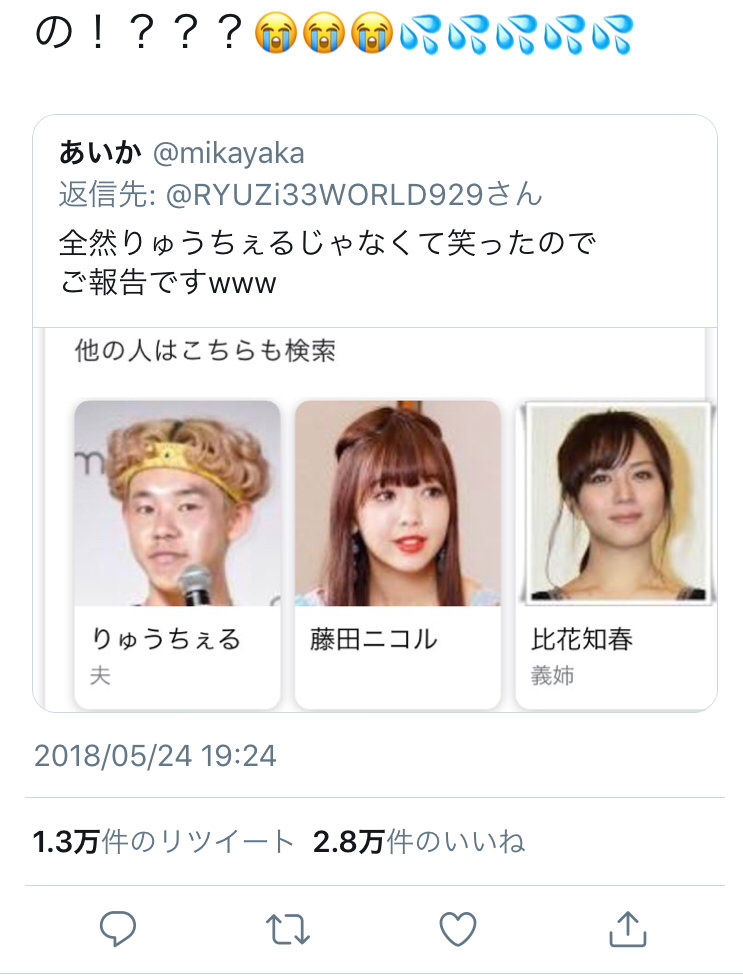Open the あいか display name profile

(100, 152)
